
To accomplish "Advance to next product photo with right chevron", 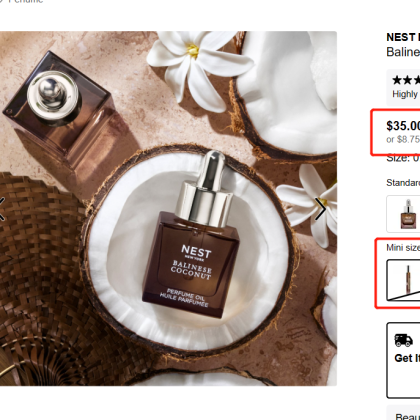I will click(x=320, y=209).
